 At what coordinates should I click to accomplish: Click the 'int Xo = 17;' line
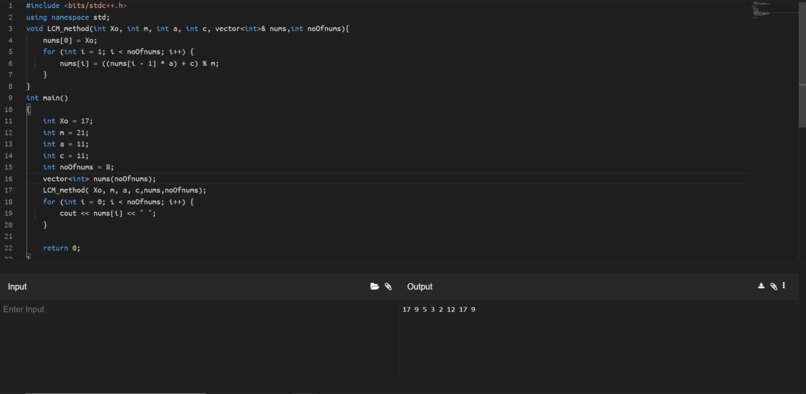point(68,121)
